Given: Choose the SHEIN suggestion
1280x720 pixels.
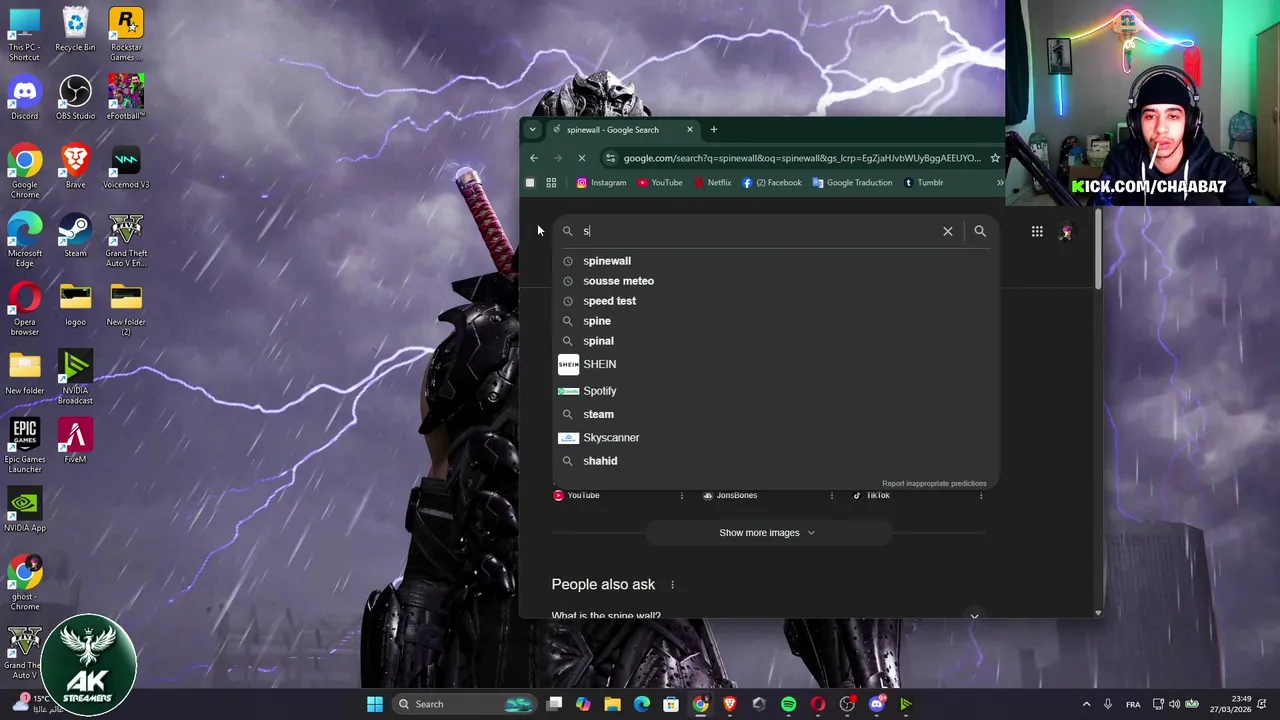Looking at the screenshot, I should coord(775,364).
